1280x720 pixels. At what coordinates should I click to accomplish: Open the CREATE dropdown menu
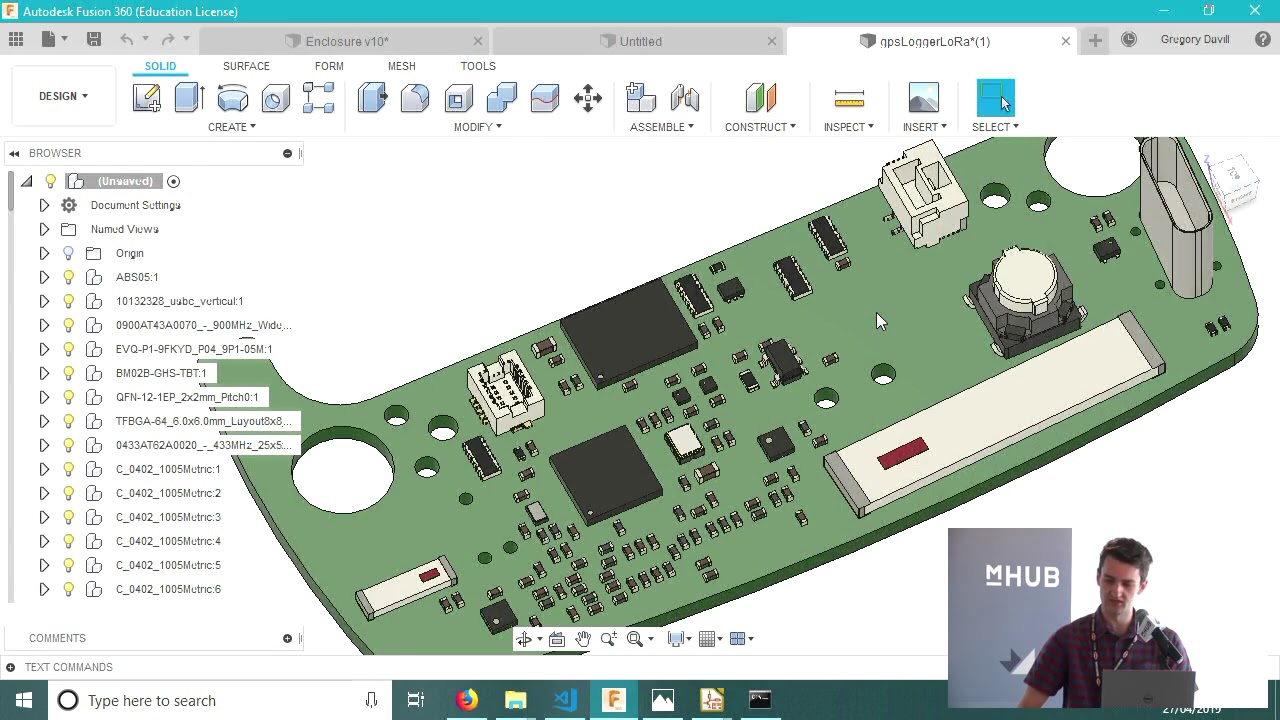(232, 127)
